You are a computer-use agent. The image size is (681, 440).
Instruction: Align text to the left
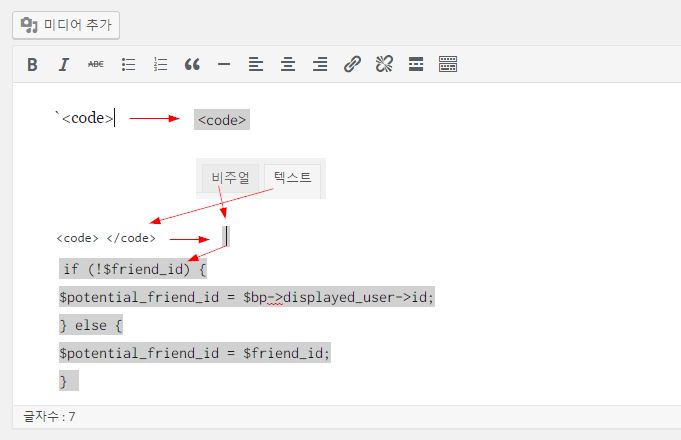(256, 64)
